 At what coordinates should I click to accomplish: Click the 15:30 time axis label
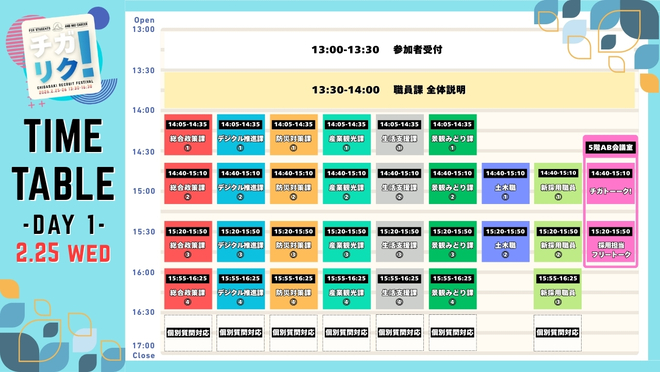[144, 232]
